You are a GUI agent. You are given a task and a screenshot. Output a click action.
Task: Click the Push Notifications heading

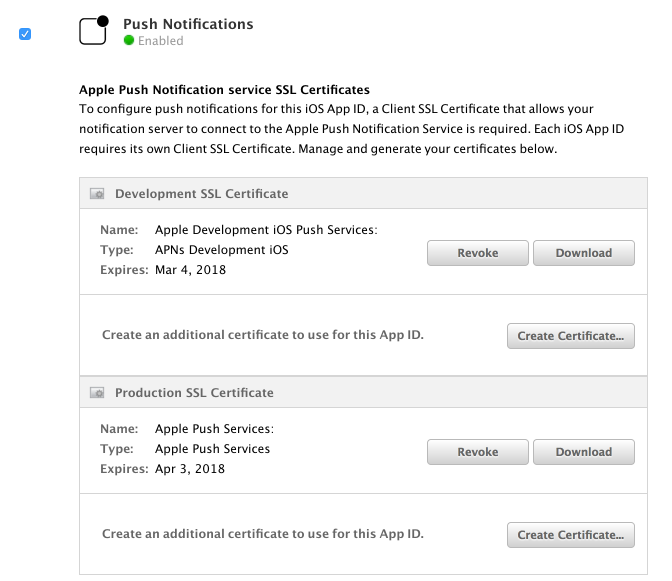click(188, 24)
